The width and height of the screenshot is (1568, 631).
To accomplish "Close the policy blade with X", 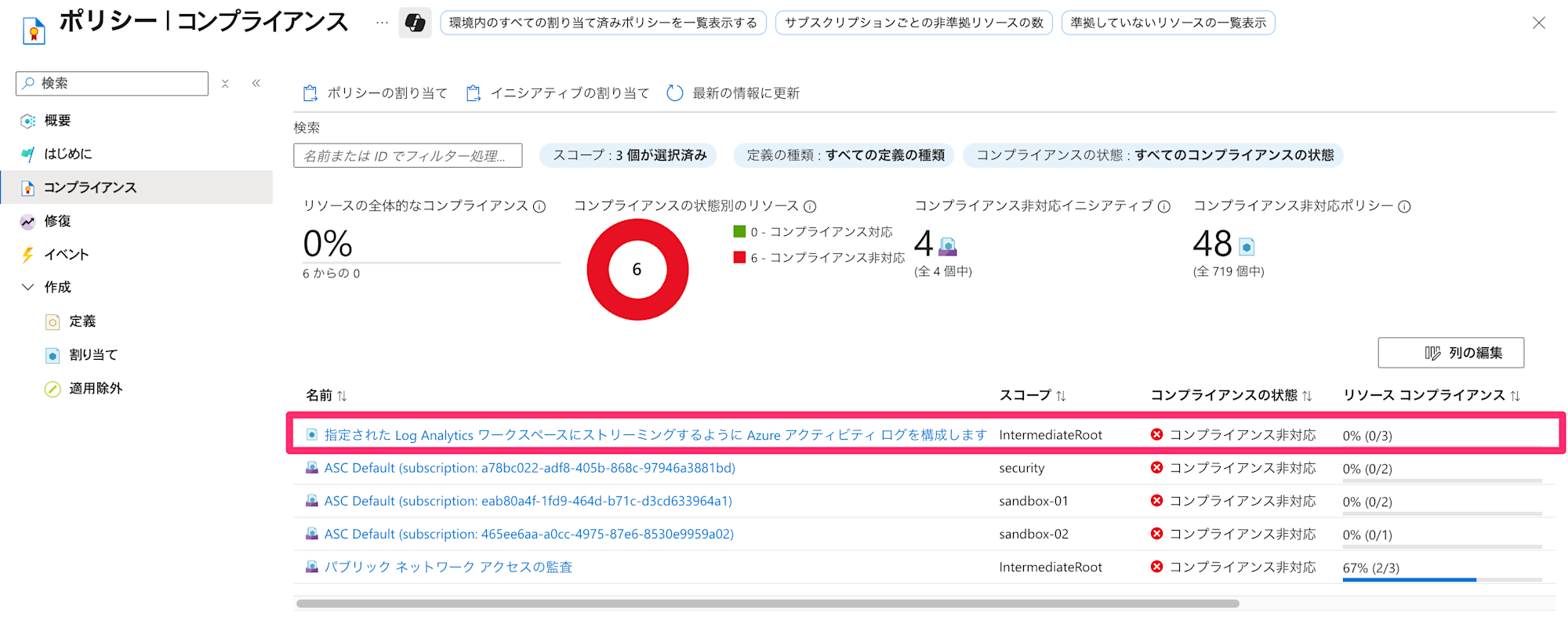I will [1539, 23].
